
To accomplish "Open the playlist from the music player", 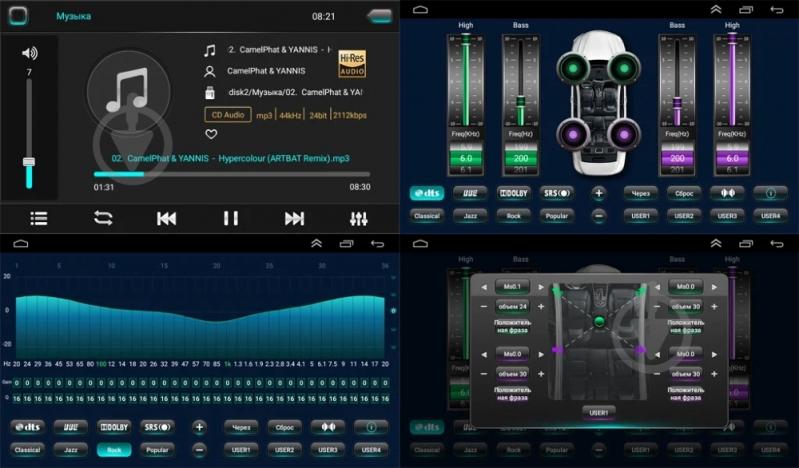I will click(39, 218).
